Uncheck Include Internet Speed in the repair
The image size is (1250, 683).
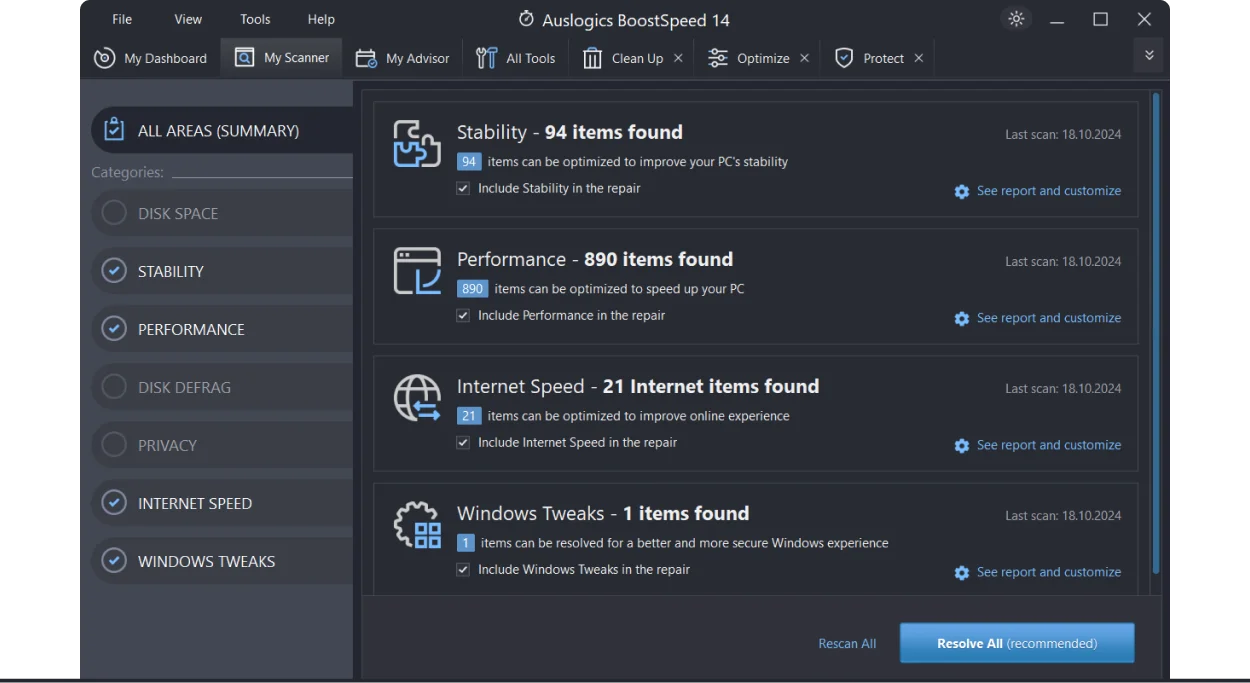(463, 442)
